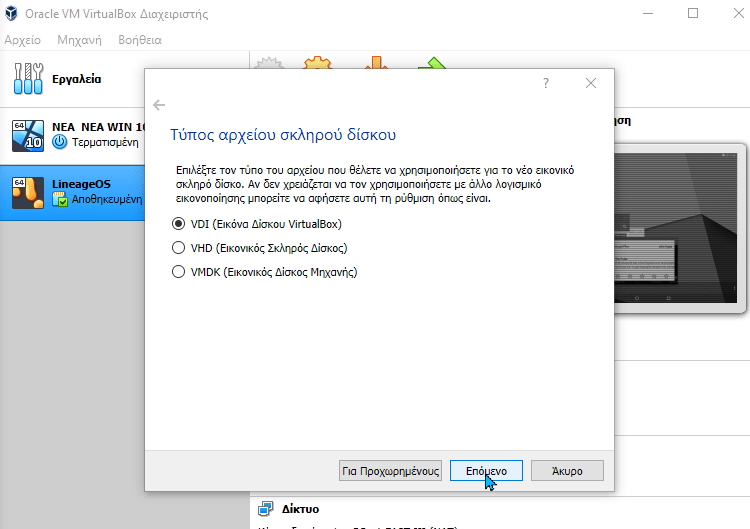Screen dimensions: 750x529
Task: Select the ΝΕΑ ΝΕΑ WIN 10 machine icon
Action: [28, 136]
